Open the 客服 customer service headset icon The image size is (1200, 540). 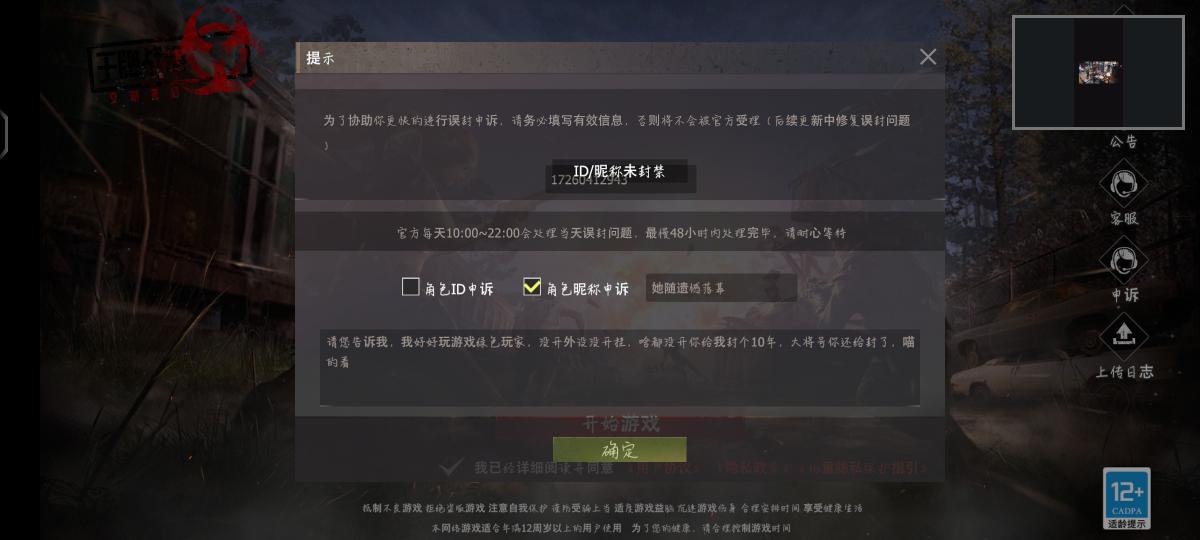pyautogui.click(x=1123, y=185)
